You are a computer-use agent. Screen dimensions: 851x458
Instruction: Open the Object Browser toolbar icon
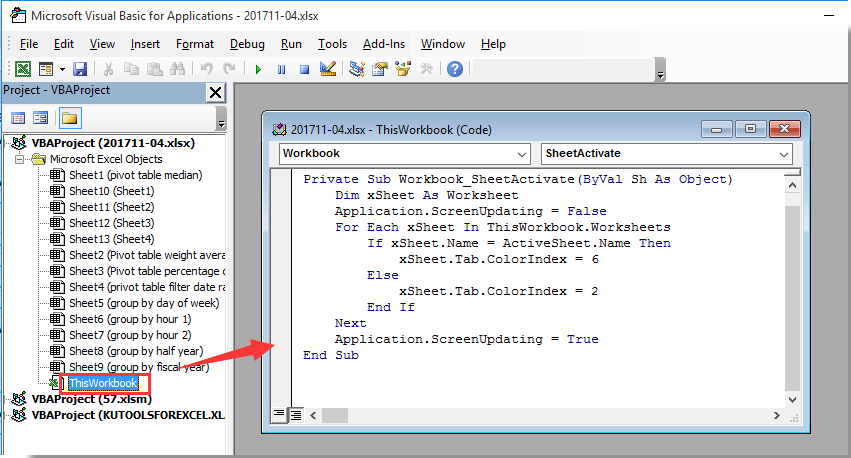coord(403,69)
